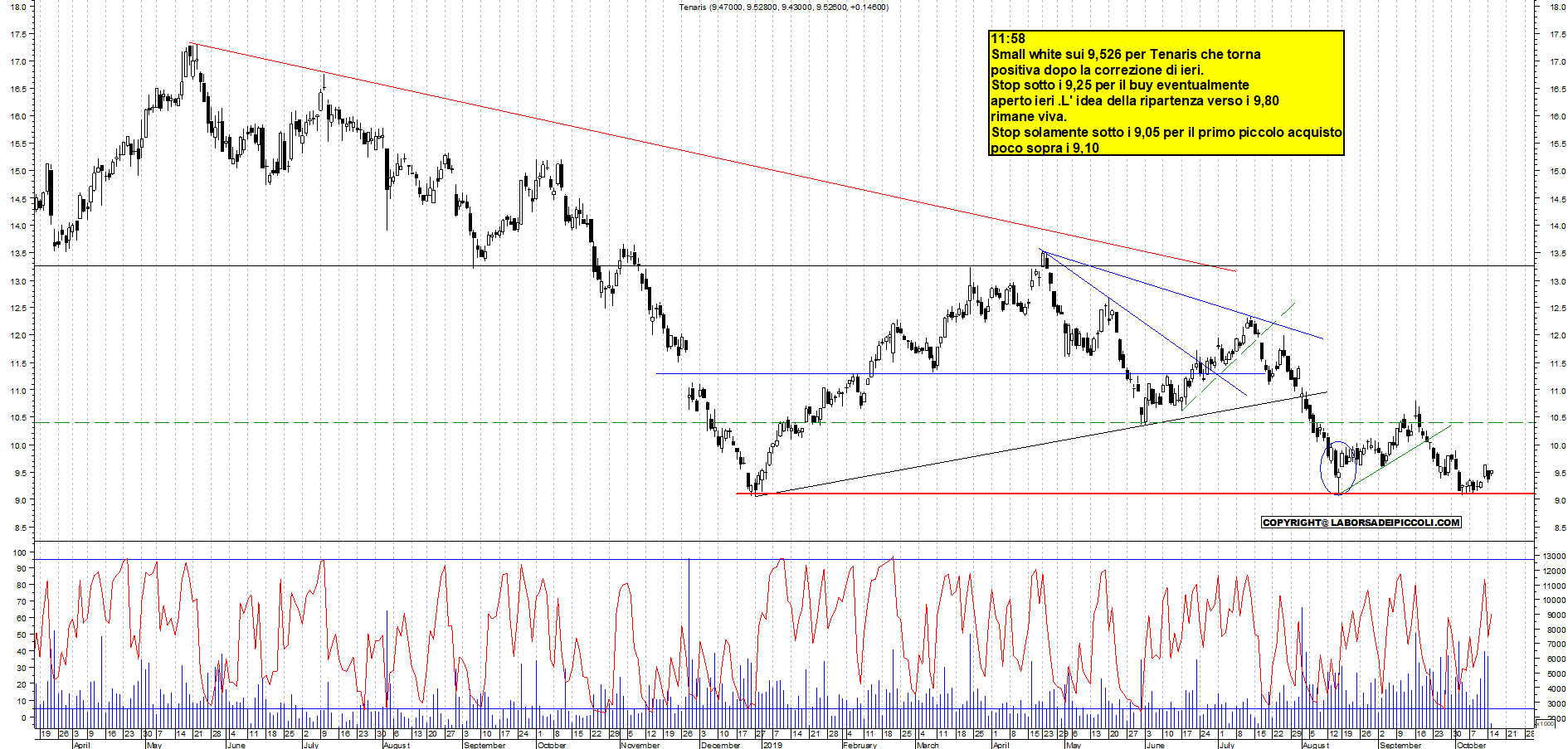Click the "November" label on the time axis
This screenshot has width=1568, height=749.
[x=640, y=745]
